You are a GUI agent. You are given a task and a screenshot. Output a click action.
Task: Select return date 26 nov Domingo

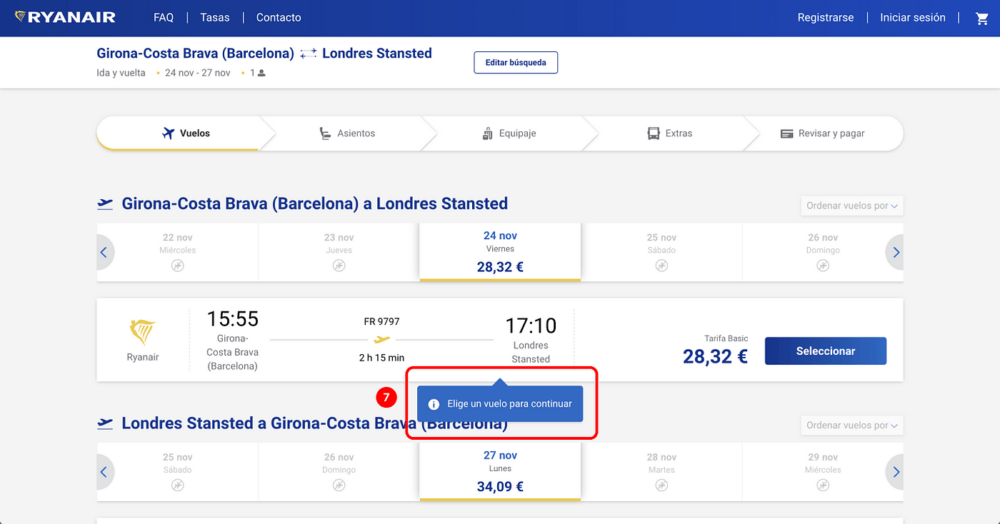point(339,472)
